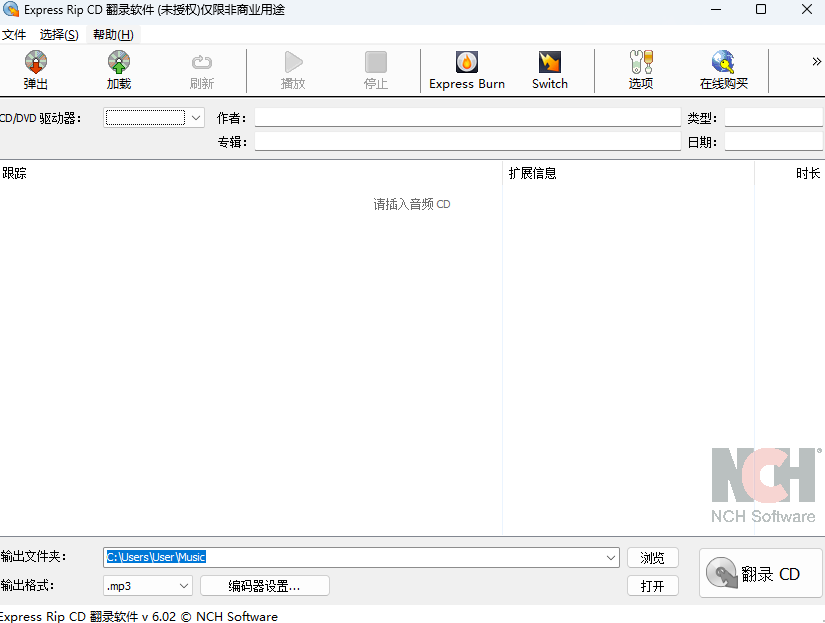Expand the 输出文件夹 dropdown arrow
This screenshot has width=825, height=623.
[x=610, y=557]
